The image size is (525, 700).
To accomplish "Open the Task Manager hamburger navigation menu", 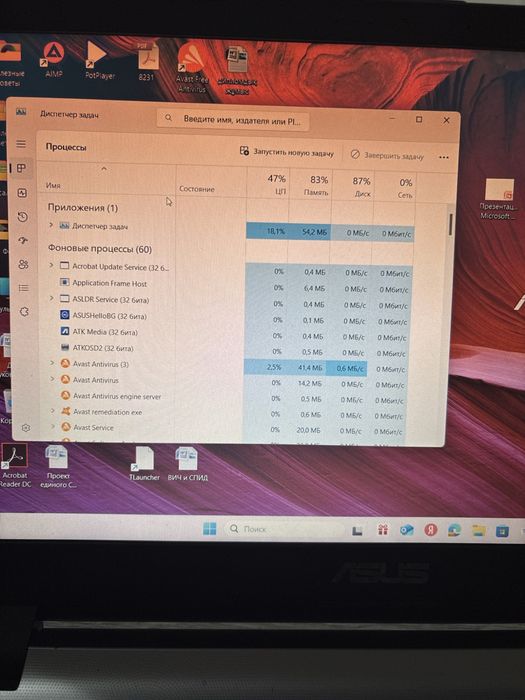I will [21, 144].
